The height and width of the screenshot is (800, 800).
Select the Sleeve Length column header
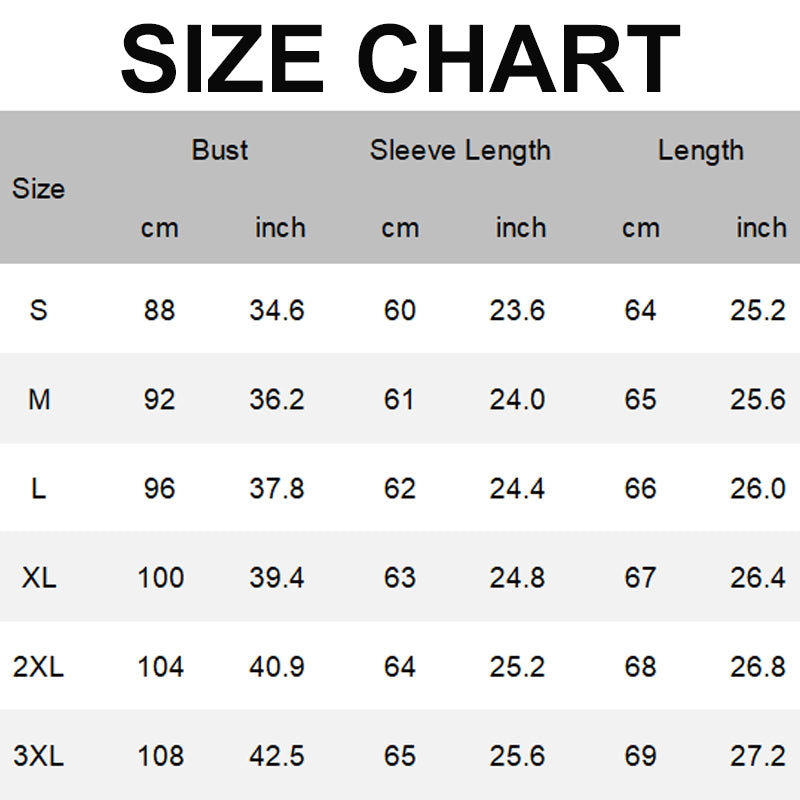460,151
